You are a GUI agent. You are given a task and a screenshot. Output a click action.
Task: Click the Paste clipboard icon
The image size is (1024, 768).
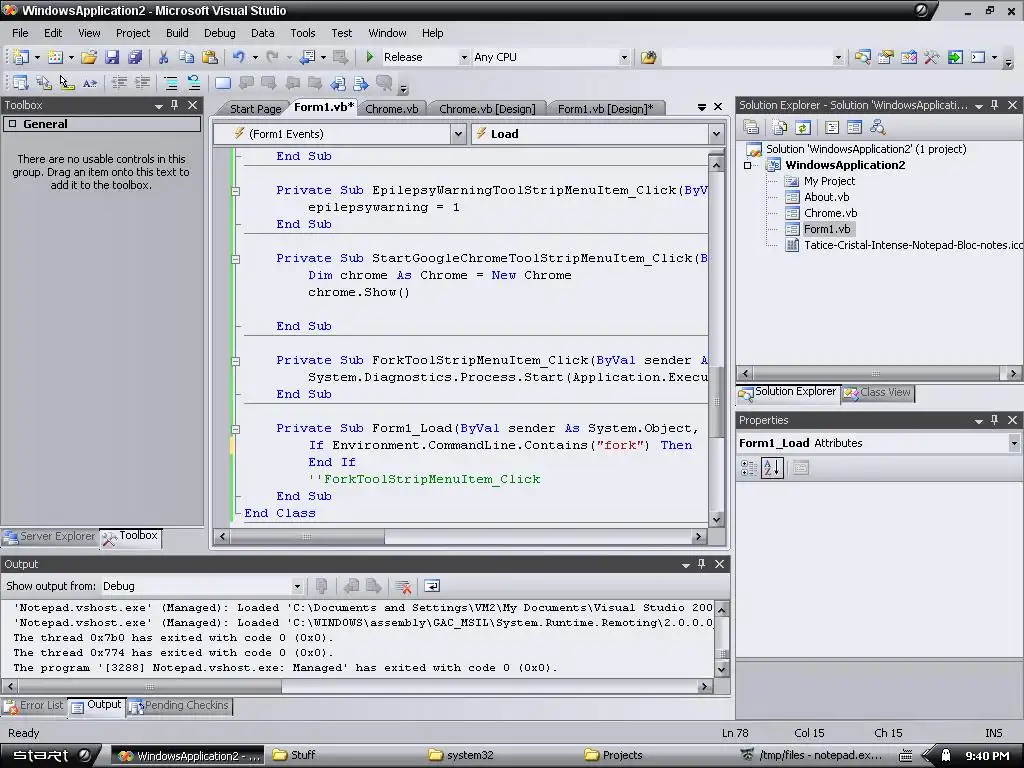coord(210,57)
